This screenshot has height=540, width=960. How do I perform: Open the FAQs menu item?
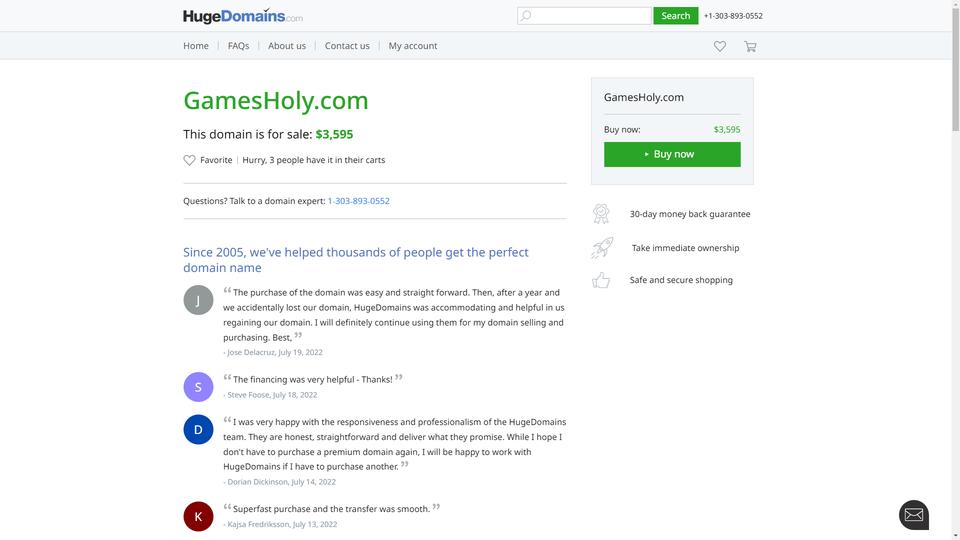point(238,46)
